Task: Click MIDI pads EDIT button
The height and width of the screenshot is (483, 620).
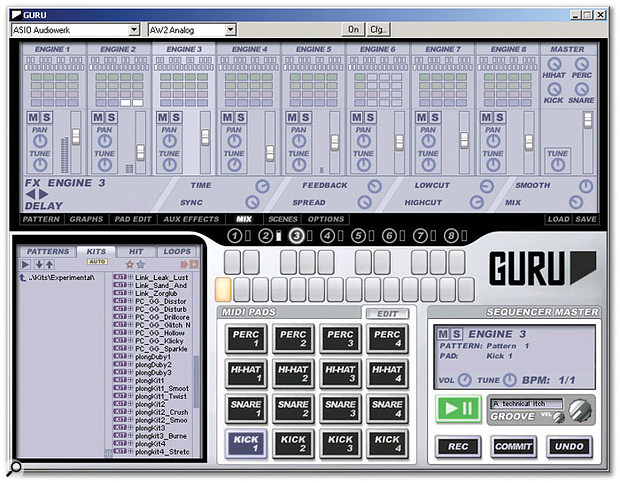Action: [387, 314]
